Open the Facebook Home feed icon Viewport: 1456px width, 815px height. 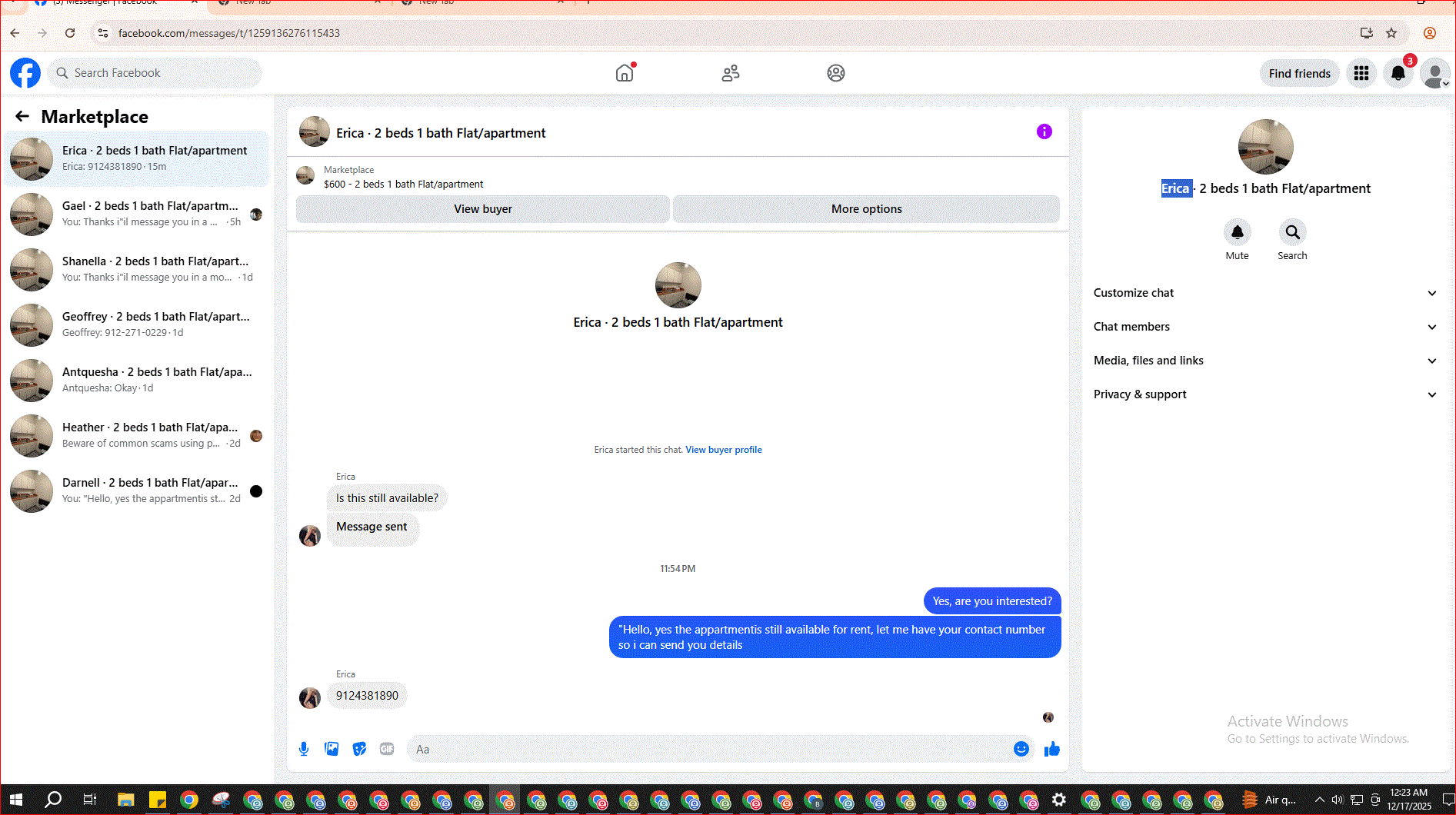point(625,73)
